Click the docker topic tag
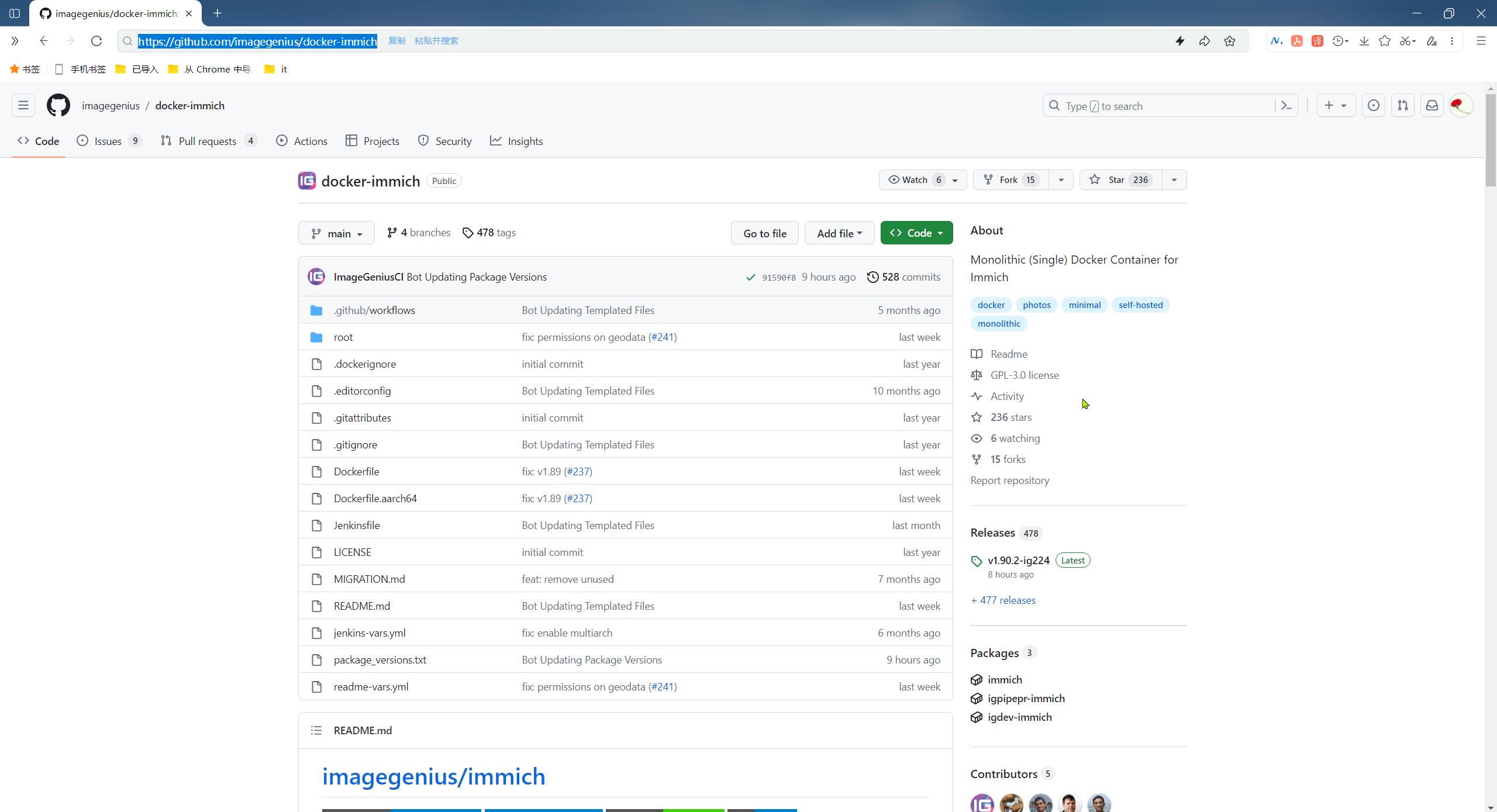The image size is (1497, 812). [991, 305]
